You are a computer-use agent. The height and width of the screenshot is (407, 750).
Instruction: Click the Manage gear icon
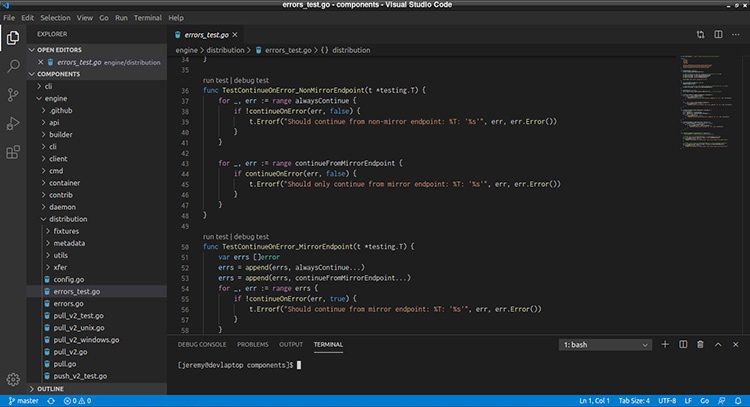tap(14, 379)
